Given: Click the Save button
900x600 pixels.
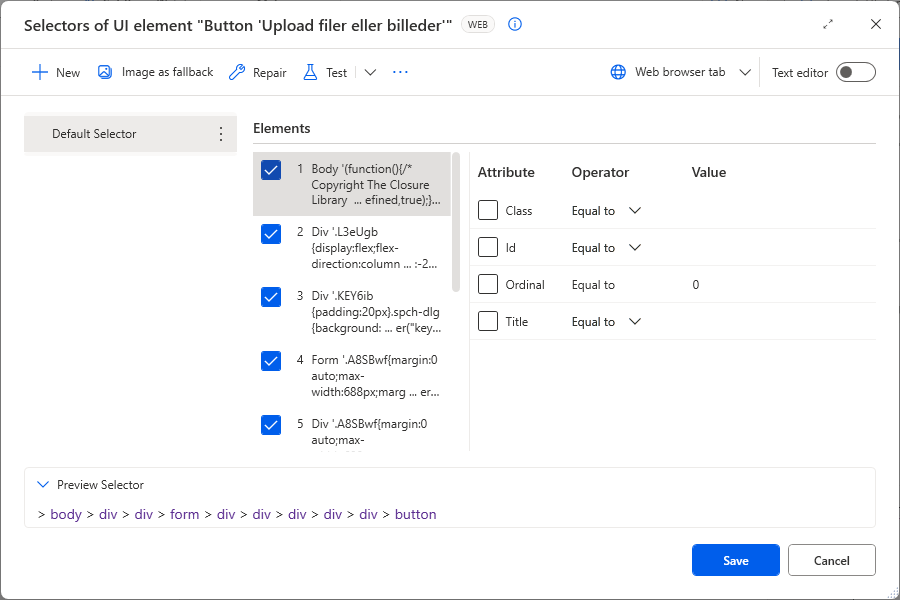Looking at the screenshot, I should click(x=736, y=560).
